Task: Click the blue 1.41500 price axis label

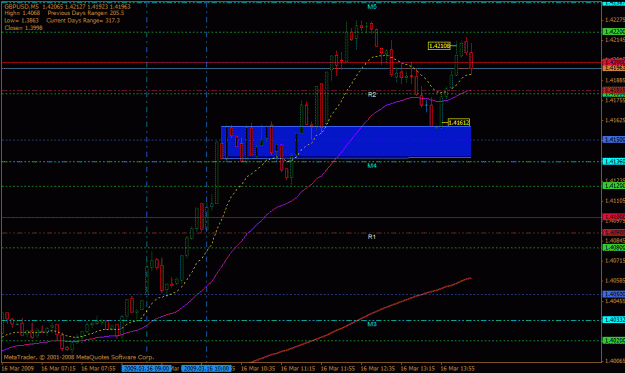Action: pyautogui.click(x=613, y=139)
